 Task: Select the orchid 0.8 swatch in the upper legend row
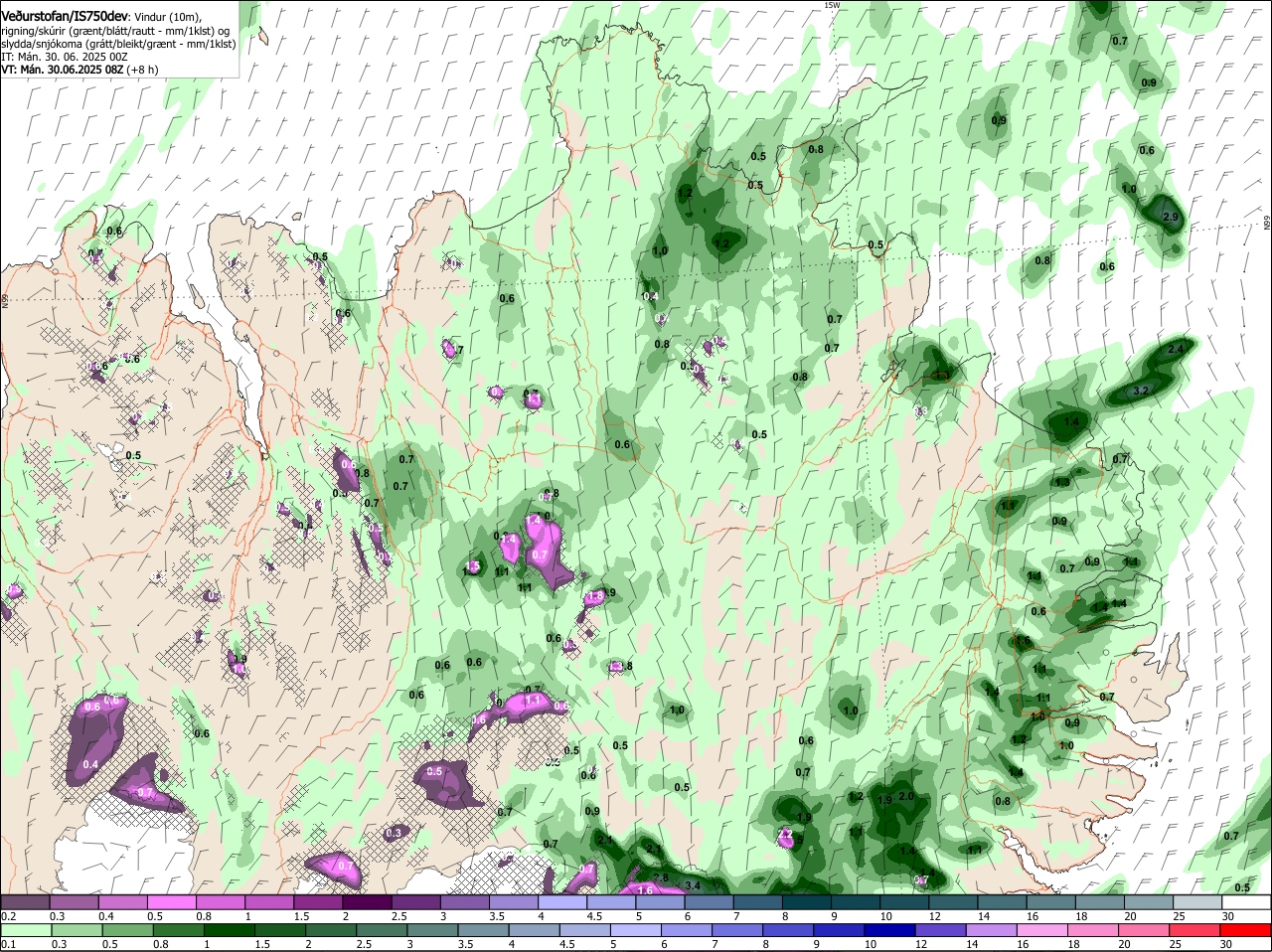220,902
